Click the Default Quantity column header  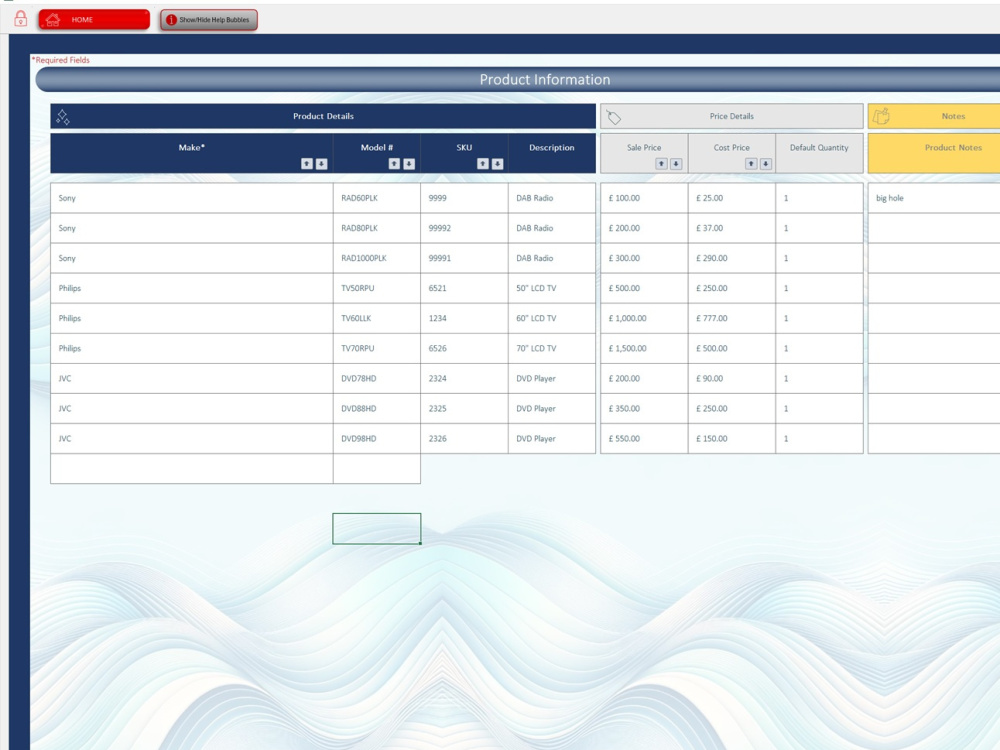tap(820, 153)
